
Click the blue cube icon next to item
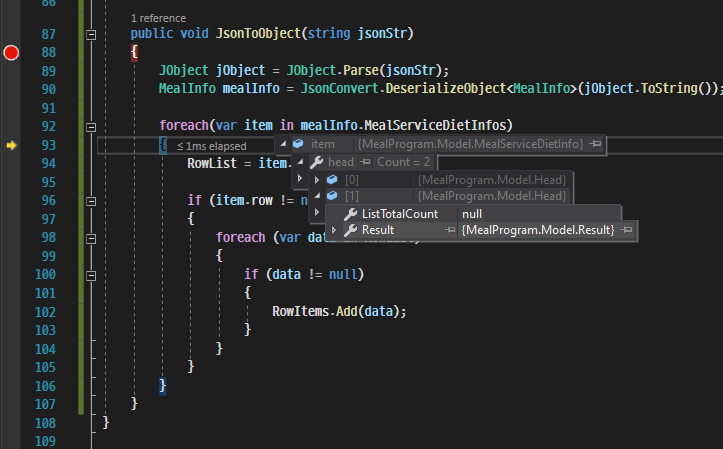pos(298,144)
